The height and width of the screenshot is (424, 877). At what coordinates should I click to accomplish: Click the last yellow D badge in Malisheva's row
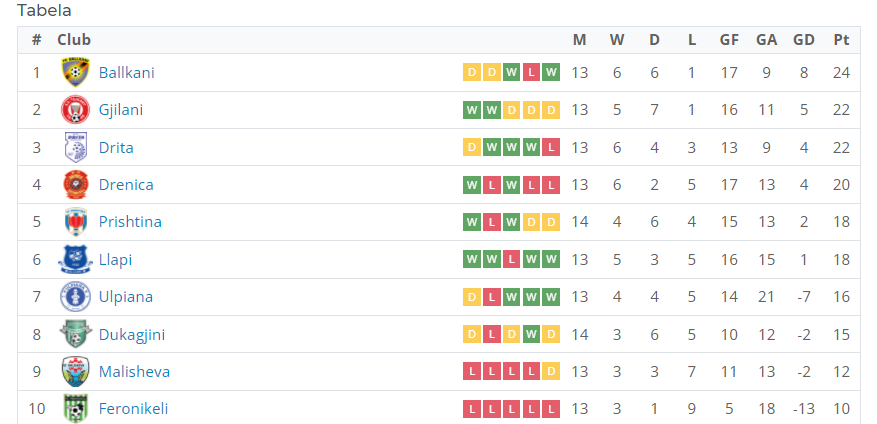(551, 371)
